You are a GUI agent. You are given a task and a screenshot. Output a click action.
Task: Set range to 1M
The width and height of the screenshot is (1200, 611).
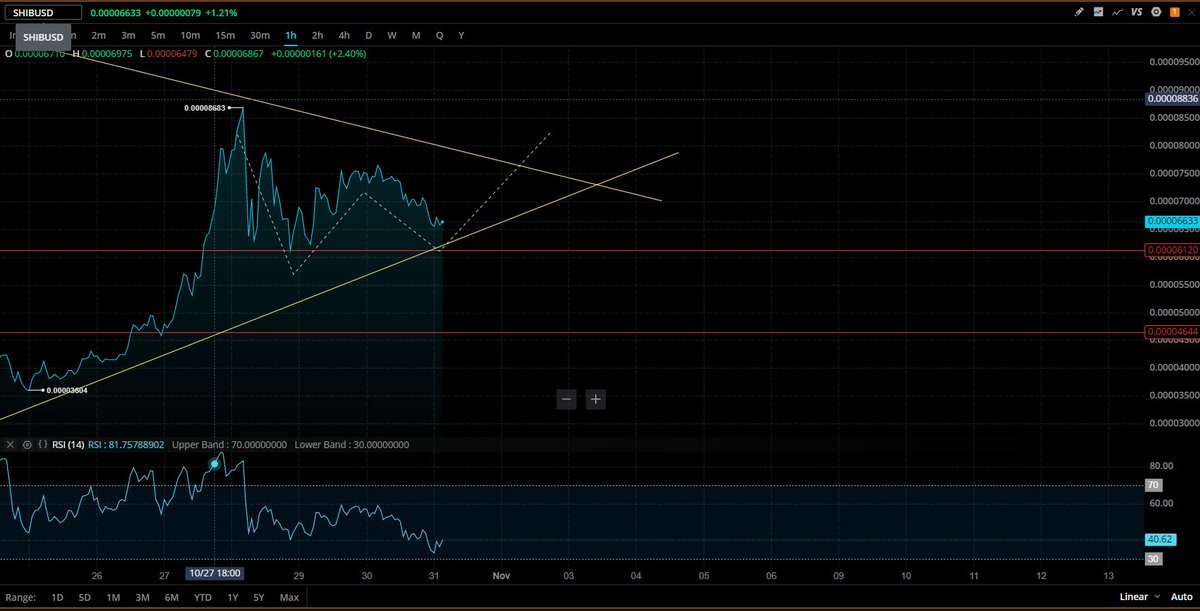(x=113, y=597)
